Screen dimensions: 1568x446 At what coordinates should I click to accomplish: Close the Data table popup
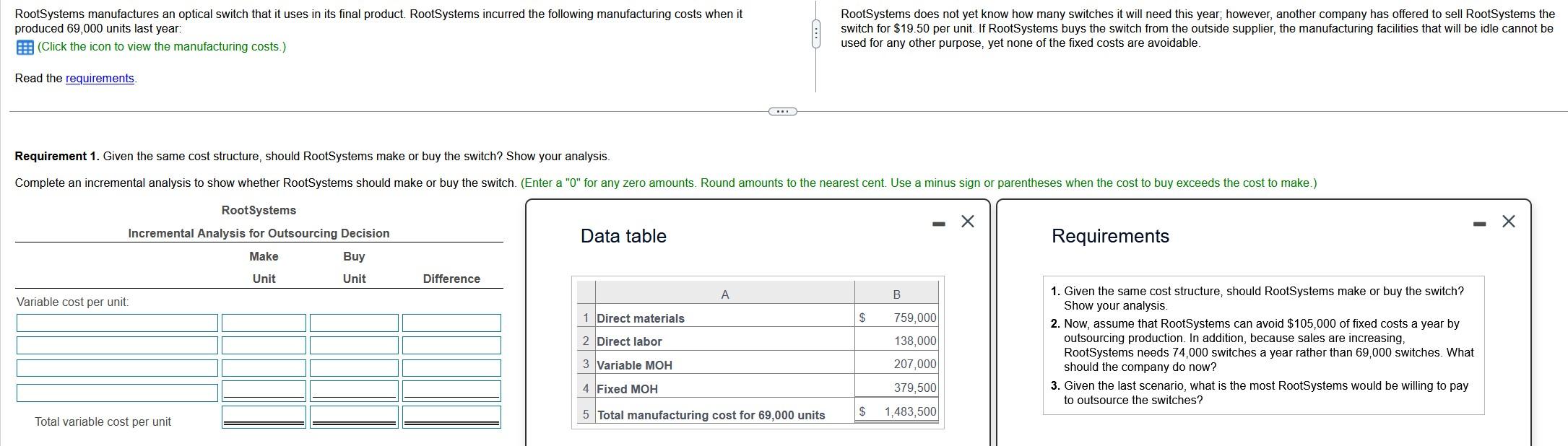968,222
